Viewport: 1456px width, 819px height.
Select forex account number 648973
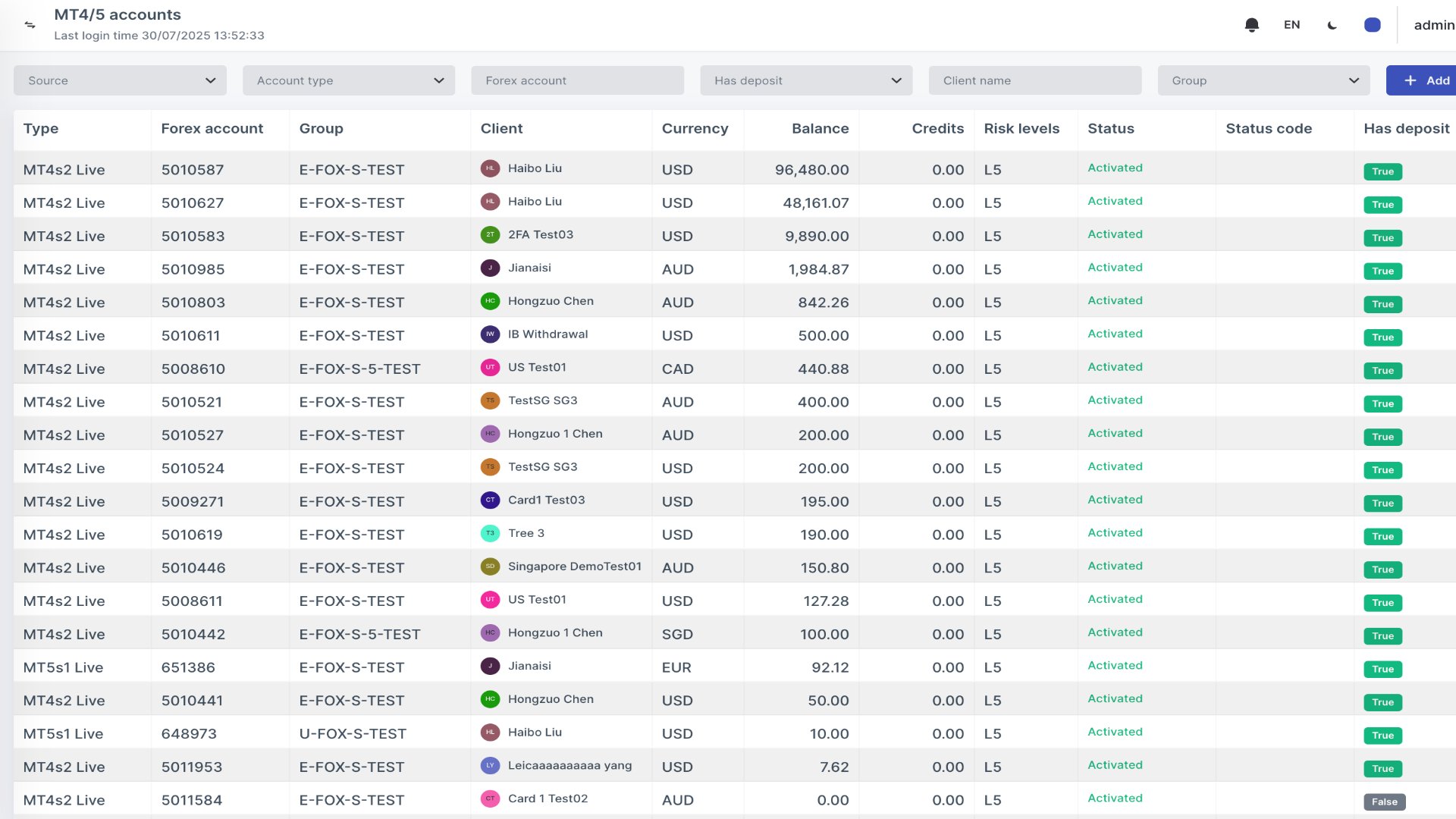189,734
